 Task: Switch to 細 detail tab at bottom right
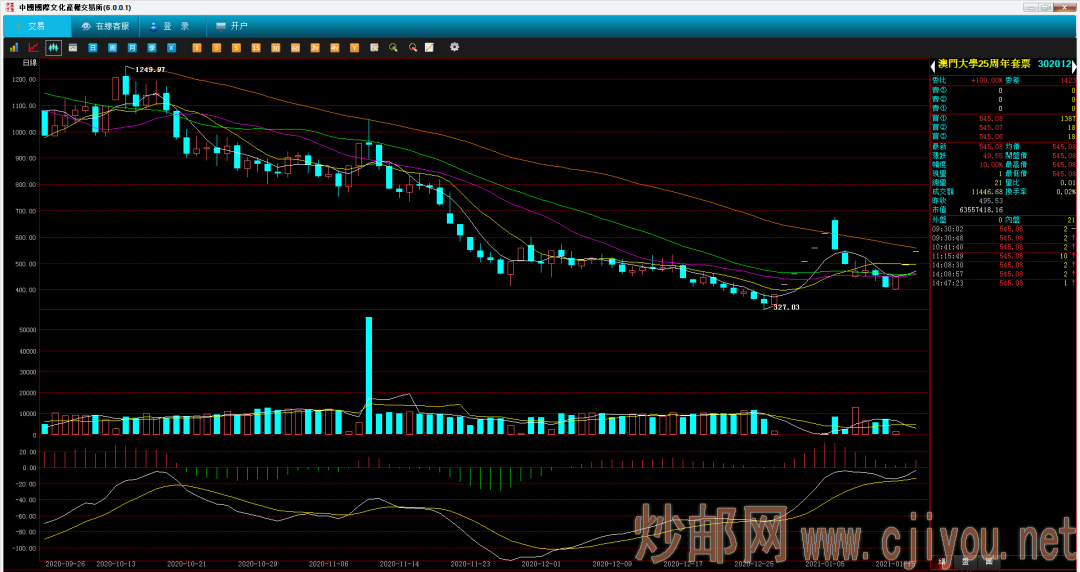[x=942, y=562]
